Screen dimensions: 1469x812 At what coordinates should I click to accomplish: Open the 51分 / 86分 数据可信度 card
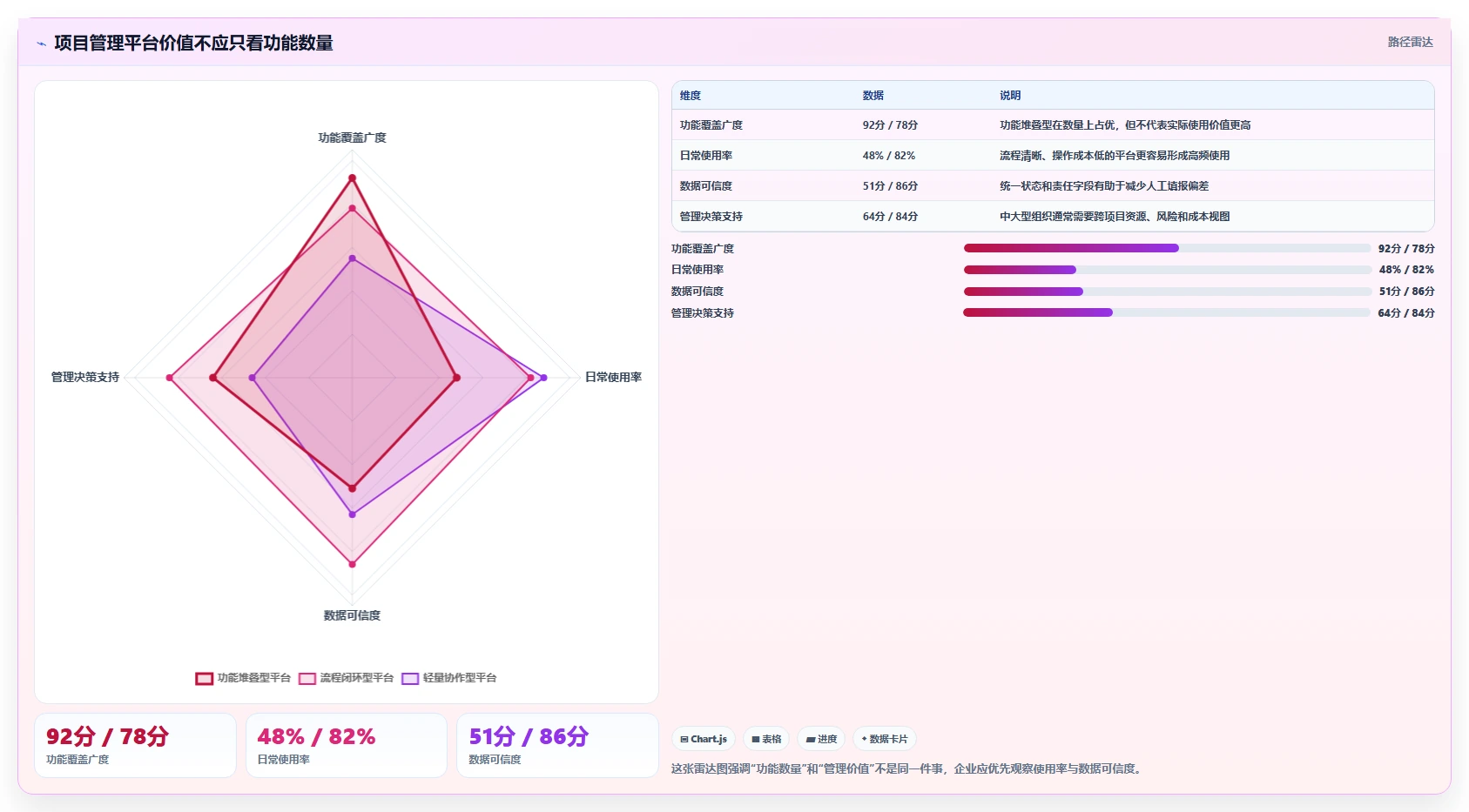557,745
